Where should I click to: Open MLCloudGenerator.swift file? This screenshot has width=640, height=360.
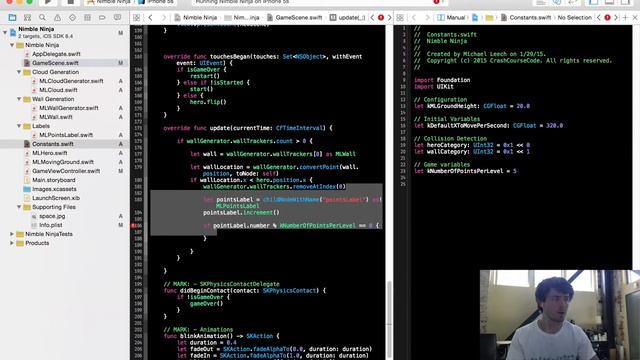tap(71, 81)
